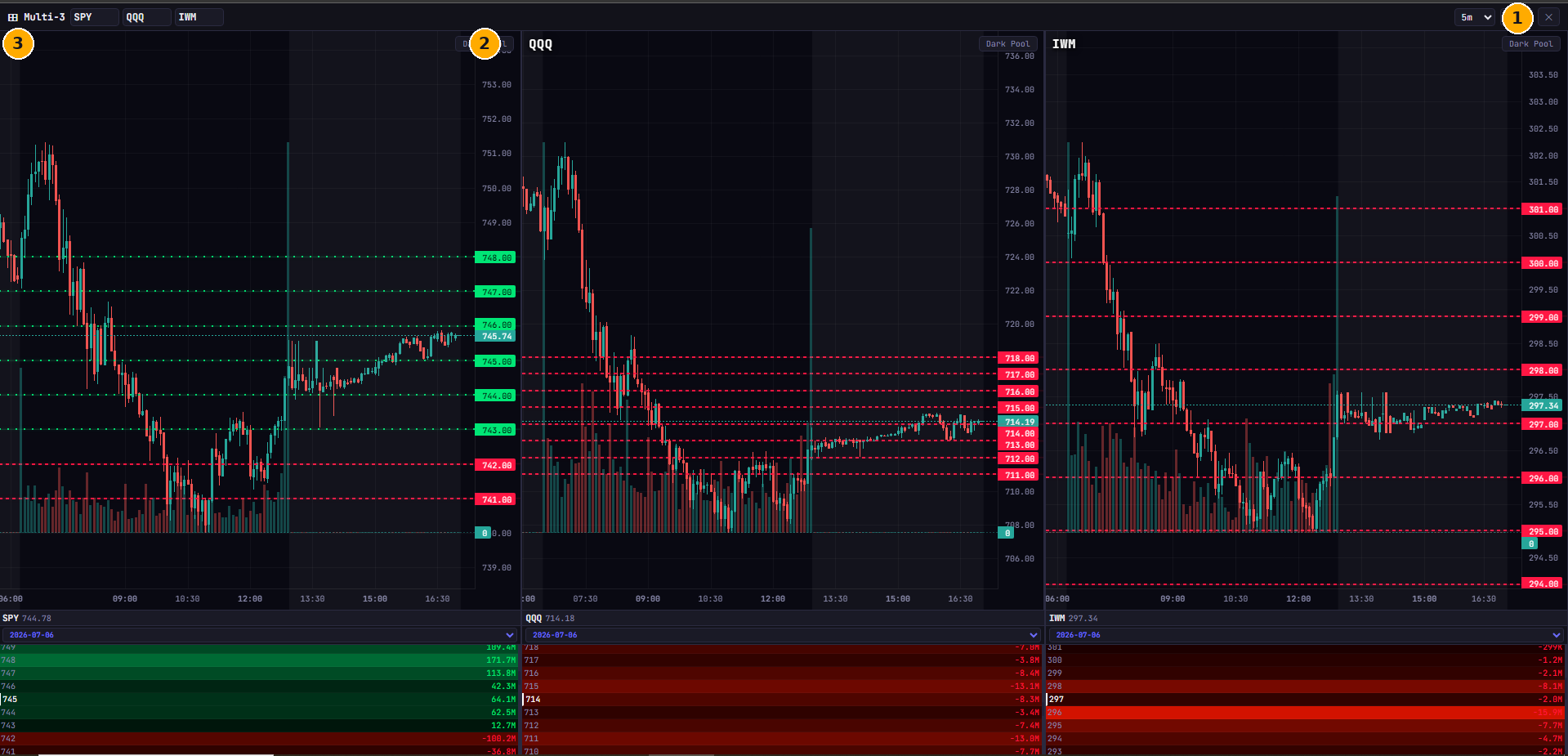Click the red 294.00 level tag on IWM
Image resolution: width=1568 pixels, height=756 pixels.
[x=1543, y=584]
